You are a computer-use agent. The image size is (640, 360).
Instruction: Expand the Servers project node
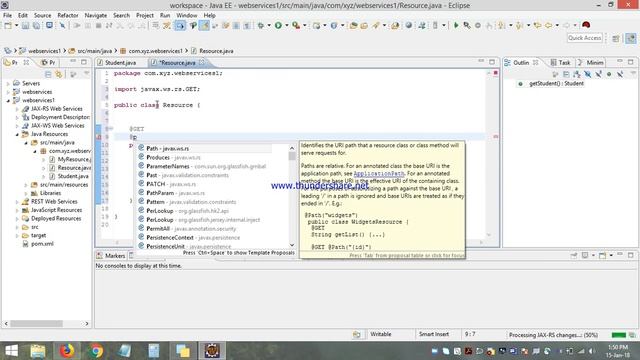coord(8,83)
